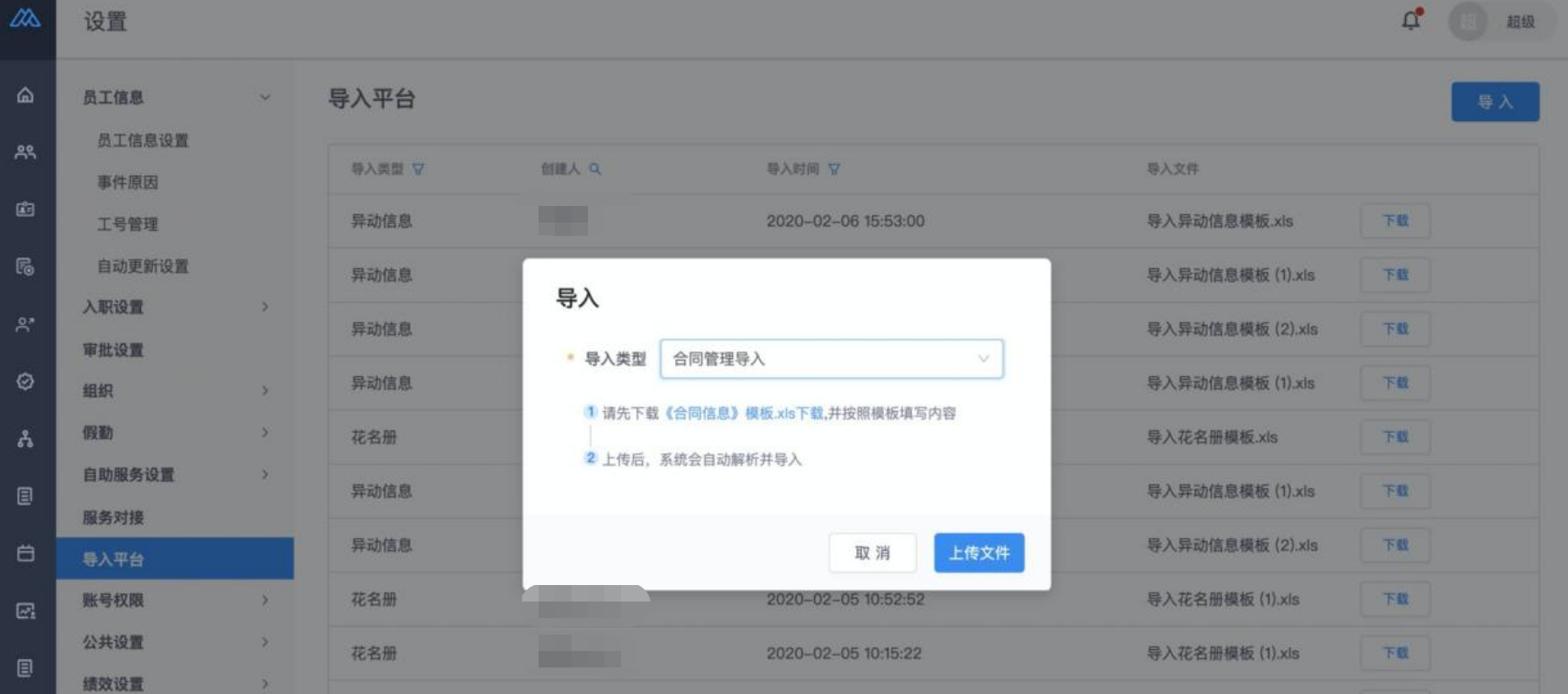The width and height of the screenshot is (1568, 694).
Task: Open the checkmark approval icon in sidebar
Action: coord(26,381)
